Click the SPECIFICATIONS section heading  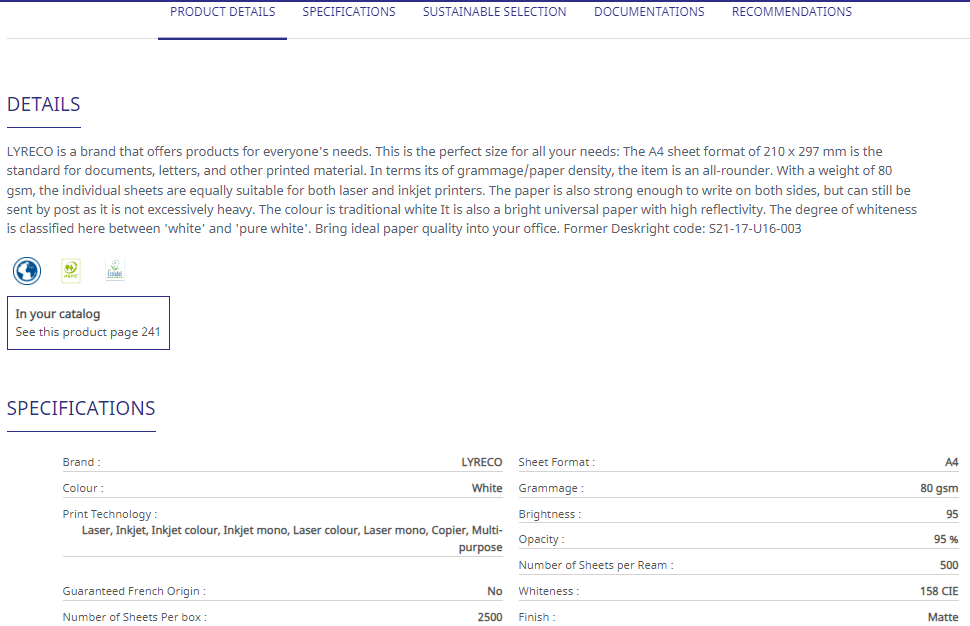[81, 408]
